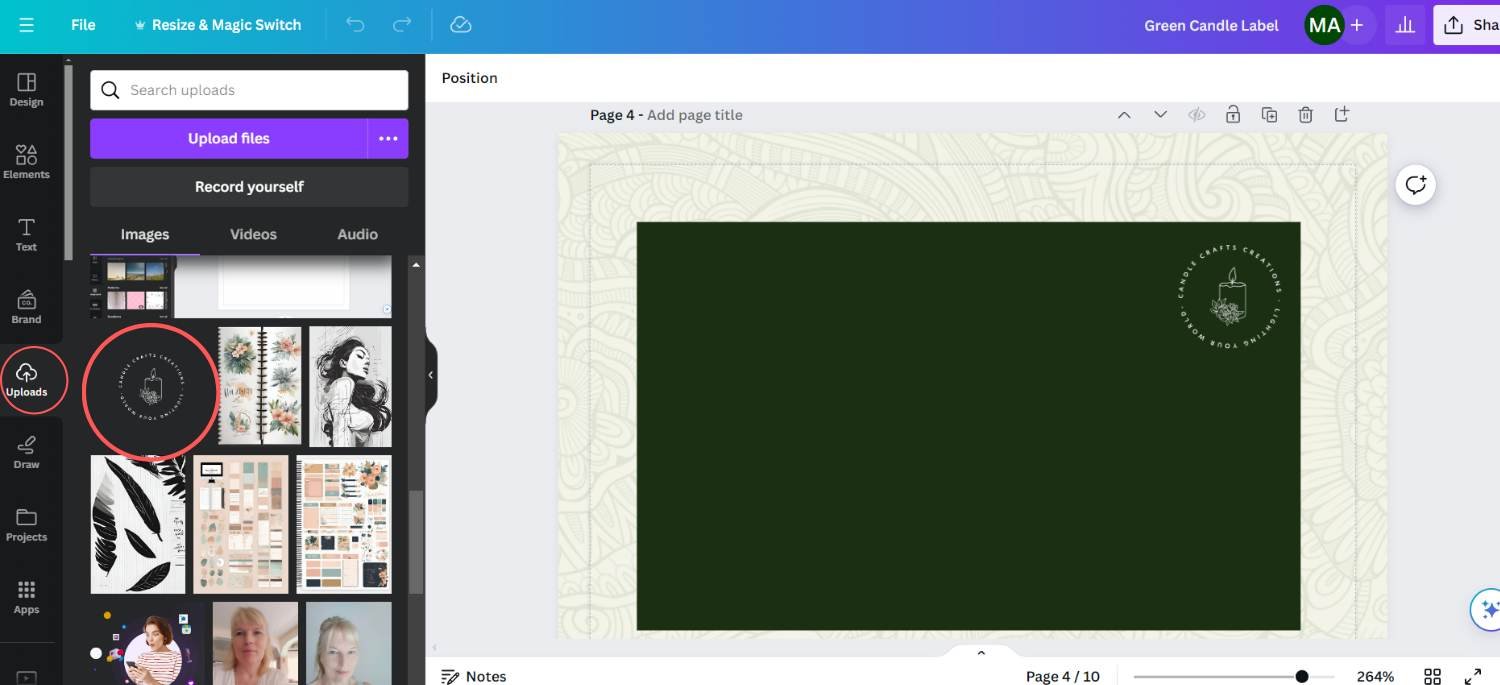Viewport: 1500px width, 685px height.
Task: Open the Brand kit panel
Action: (x=26, y=306)
